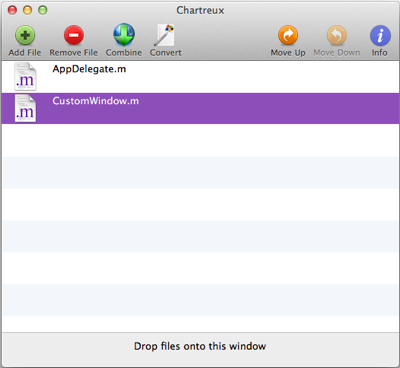
Task: Click the green Add File icon
Action: coord(25,35)
